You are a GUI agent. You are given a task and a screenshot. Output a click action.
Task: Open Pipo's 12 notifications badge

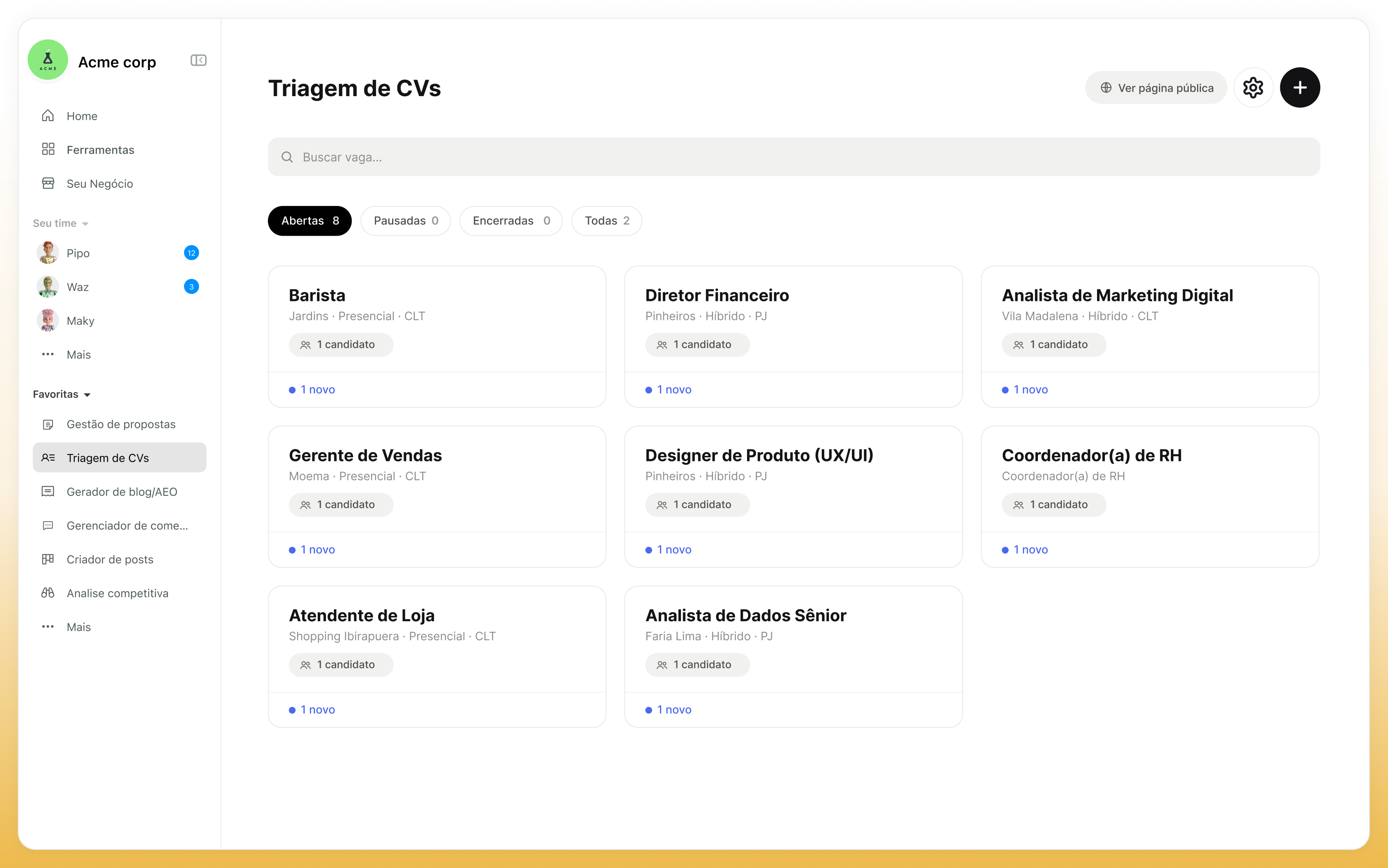click(191, 253)
